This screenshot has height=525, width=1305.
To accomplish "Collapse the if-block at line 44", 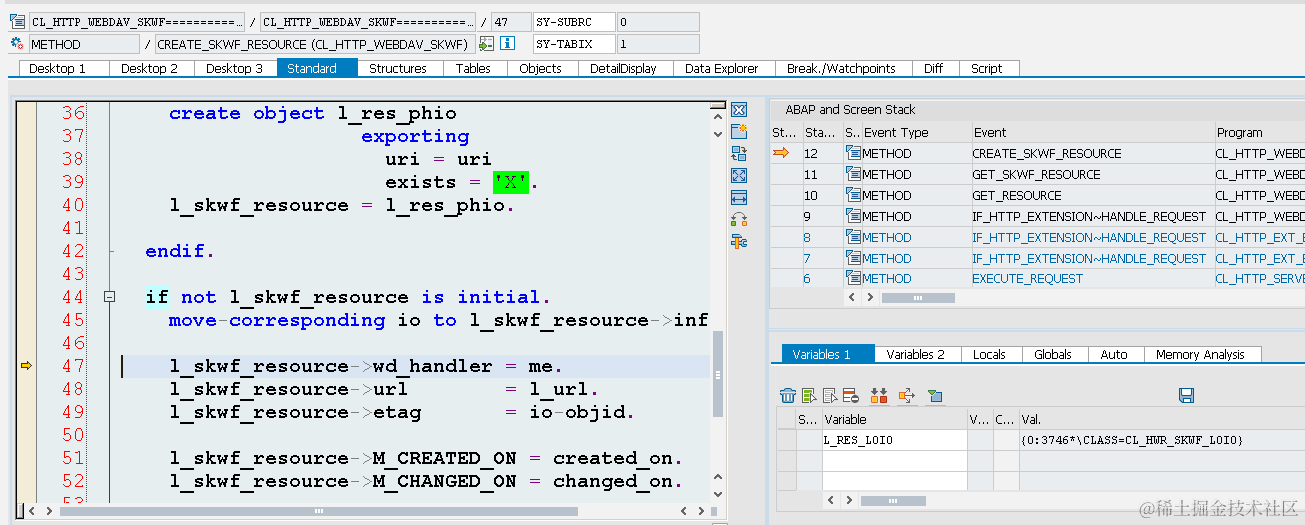I will (x=110, y=297).
